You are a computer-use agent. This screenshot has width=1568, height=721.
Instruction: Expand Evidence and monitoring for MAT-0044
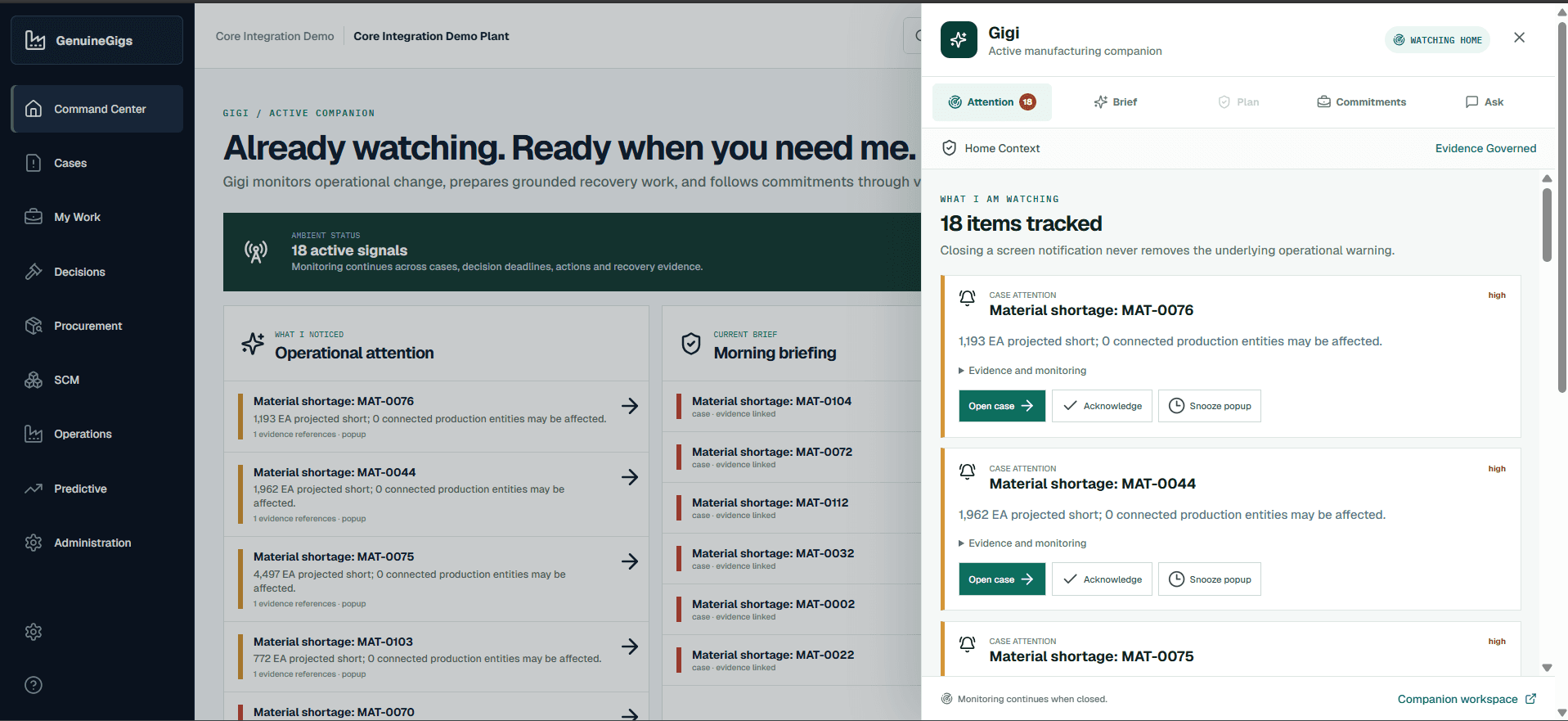[x=1022, y=543]
